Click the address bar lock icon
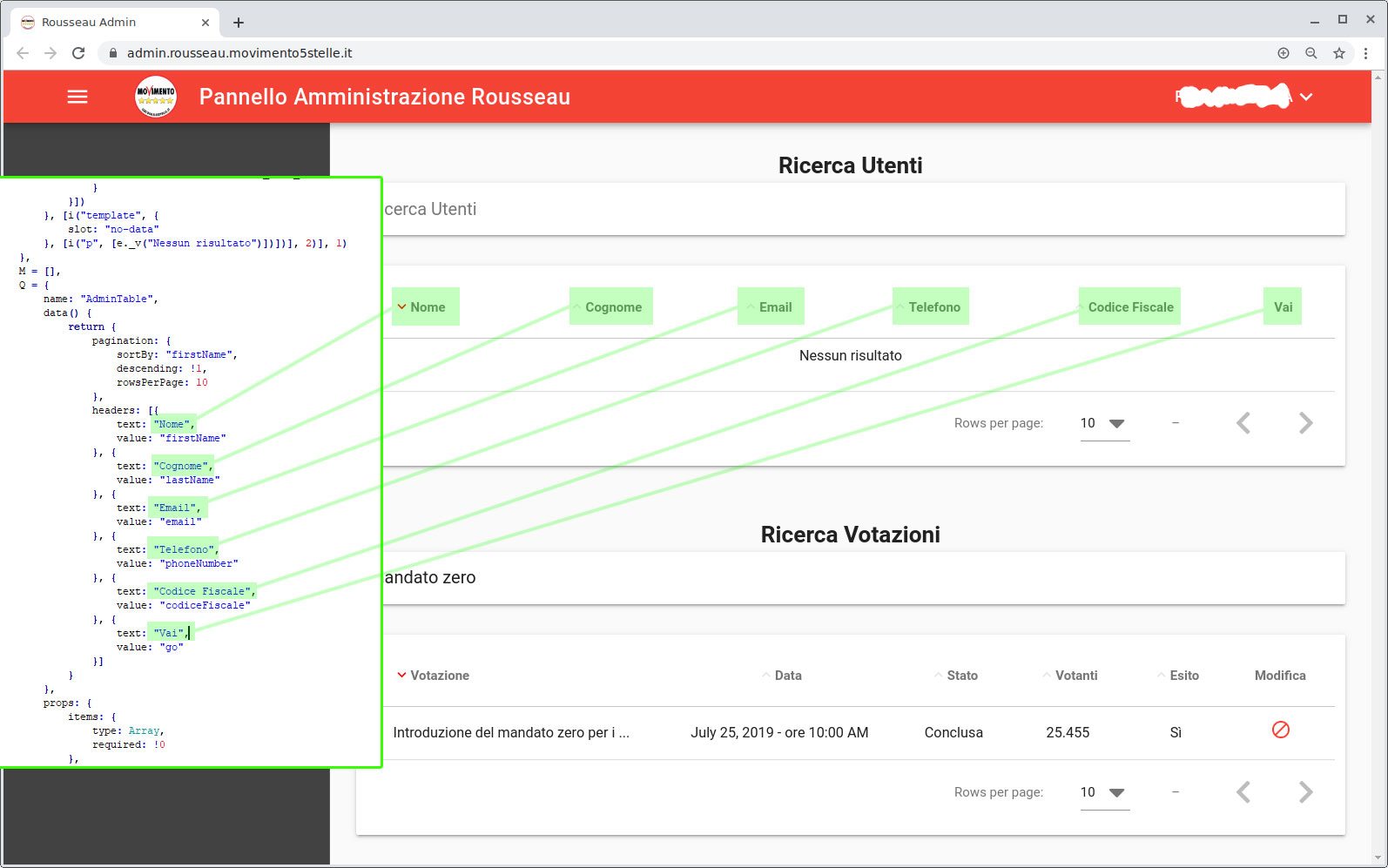 pyautogui.click(x=112, y=53)
